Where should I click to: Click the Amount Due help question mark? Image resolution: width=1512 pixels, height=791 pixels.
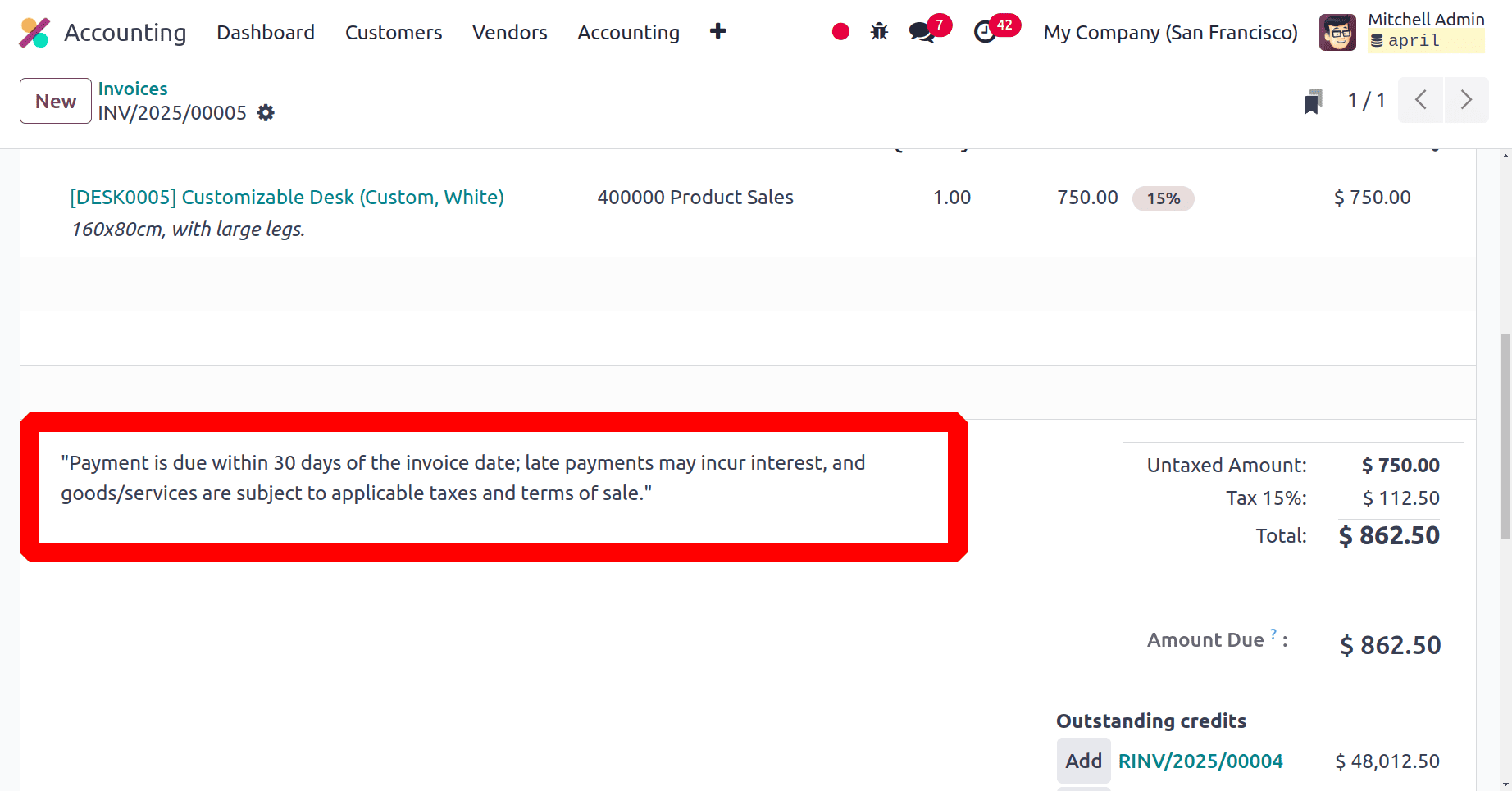click(x=1273, y=634)
